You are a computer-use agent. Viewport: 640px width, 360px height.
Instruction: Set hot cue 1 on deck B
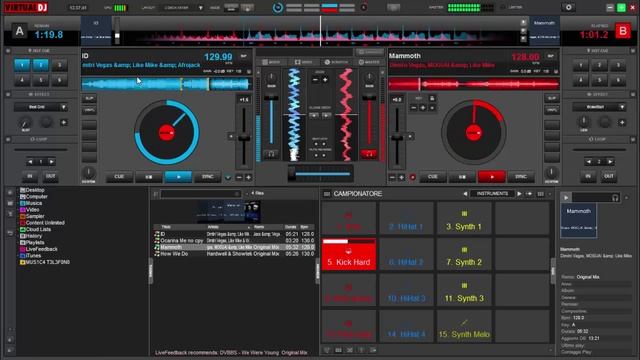tap(580, 65)
